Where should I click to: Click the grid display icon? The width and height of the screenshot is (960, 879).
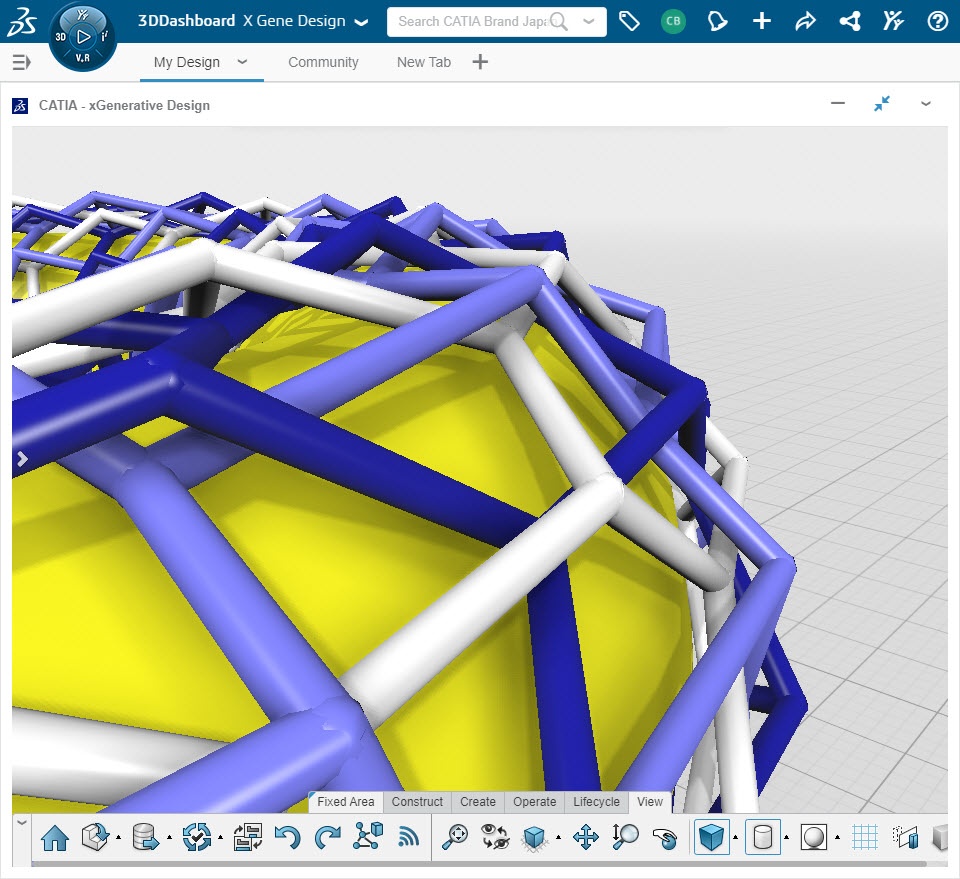pyautogui.click(x=865, y=837)
